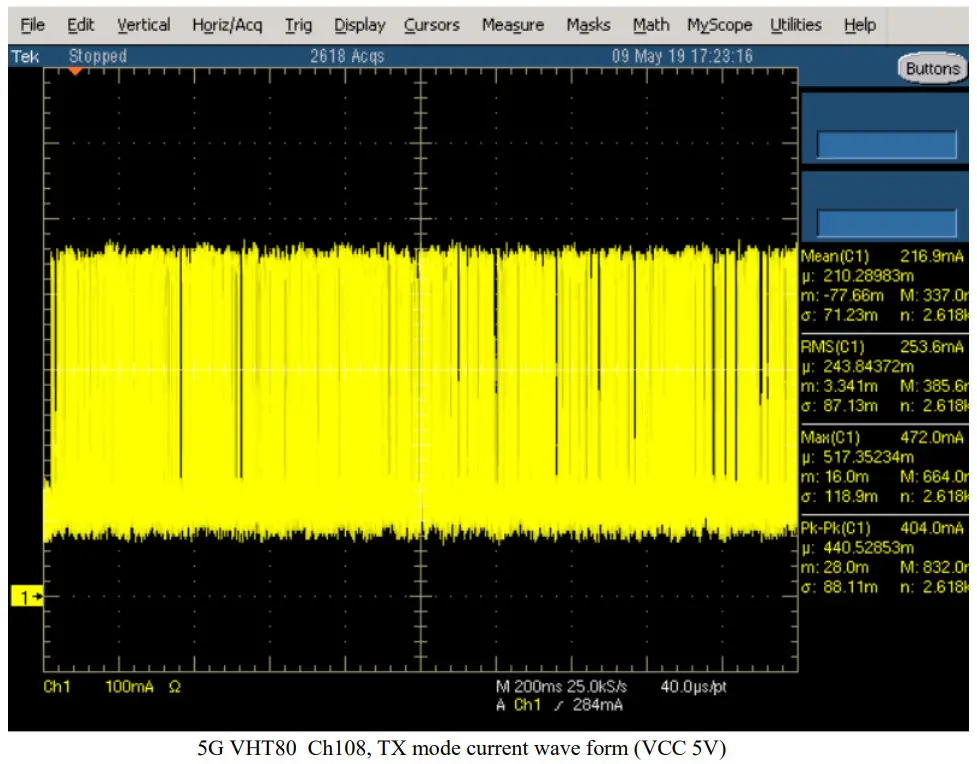Open the Vertical menu
977x764 pixels.
pyautogui.click(x=143, y=25)
